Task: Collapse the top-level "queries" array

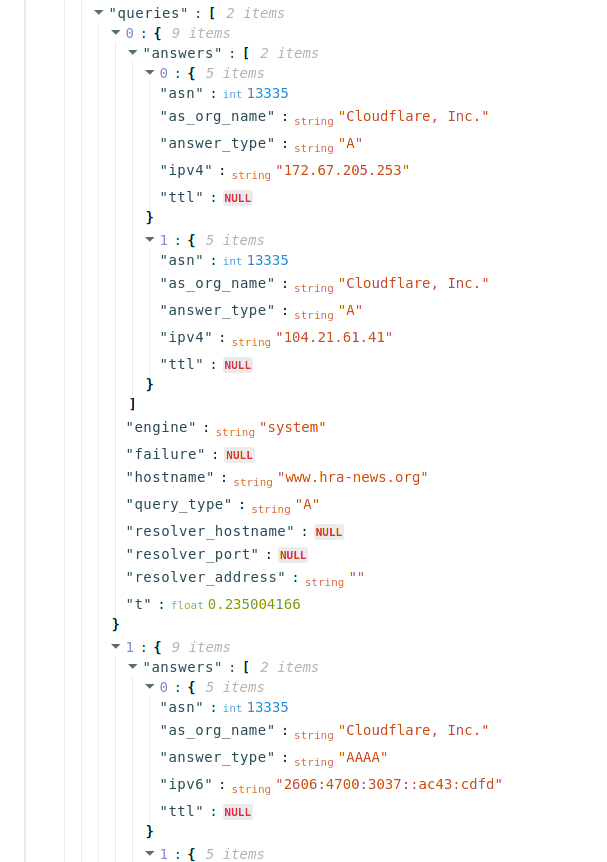Action: click(x=99, y=13)
